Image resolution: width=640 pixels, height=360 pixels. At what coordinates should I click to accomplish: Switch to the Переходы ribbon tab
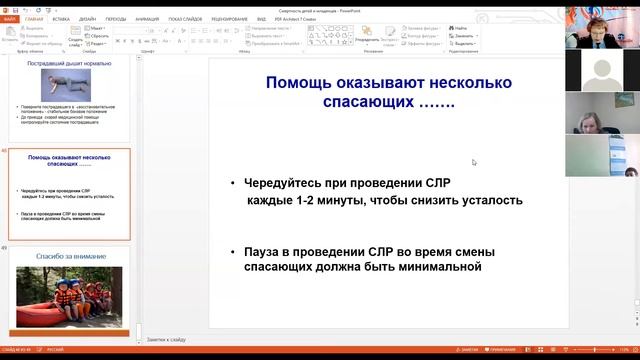[x=116, y=19]
